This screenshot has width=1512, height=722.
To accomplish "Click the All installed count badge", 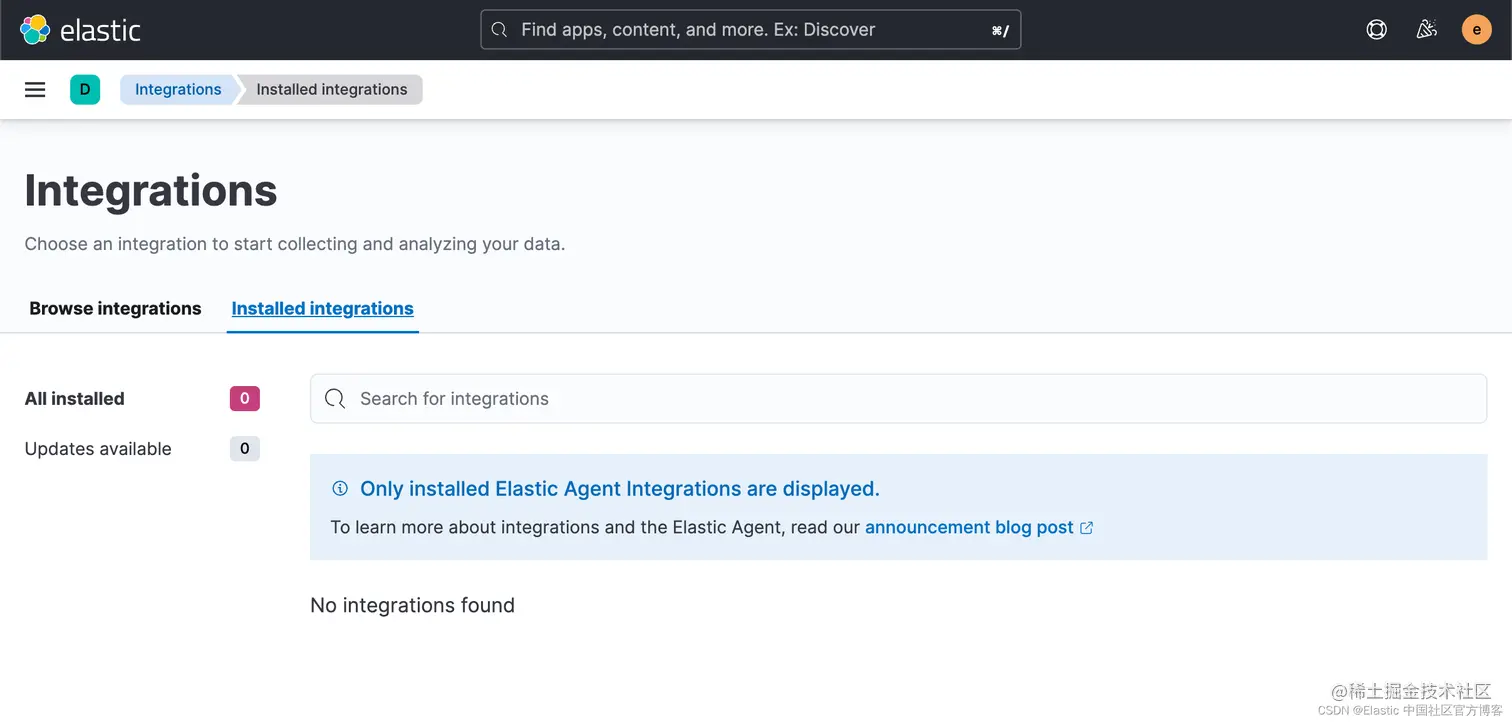I will pyautogui.click(x=245, y=399).
